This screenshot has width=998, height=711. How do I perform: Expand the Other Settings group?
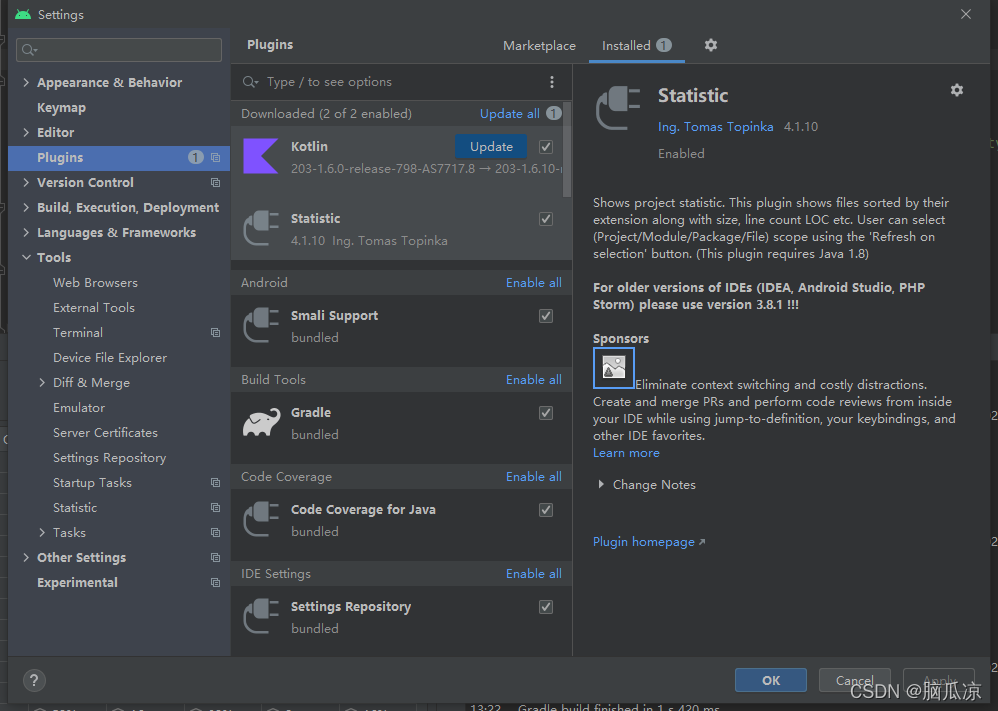tap(26, 558)
